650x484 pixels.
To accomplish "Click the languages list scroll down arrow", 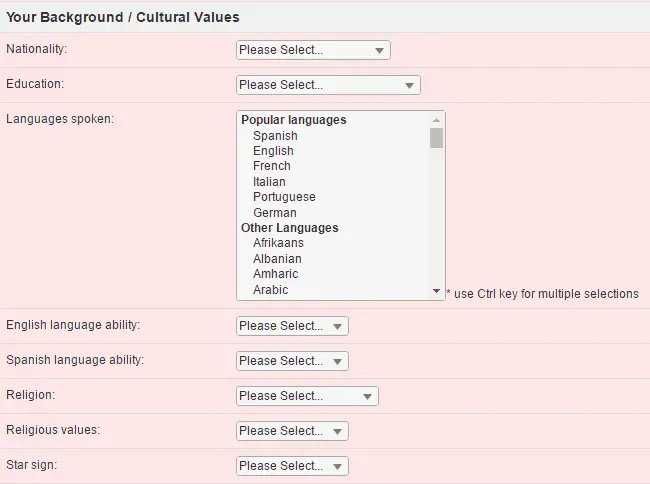I will (x=436, y=291).
